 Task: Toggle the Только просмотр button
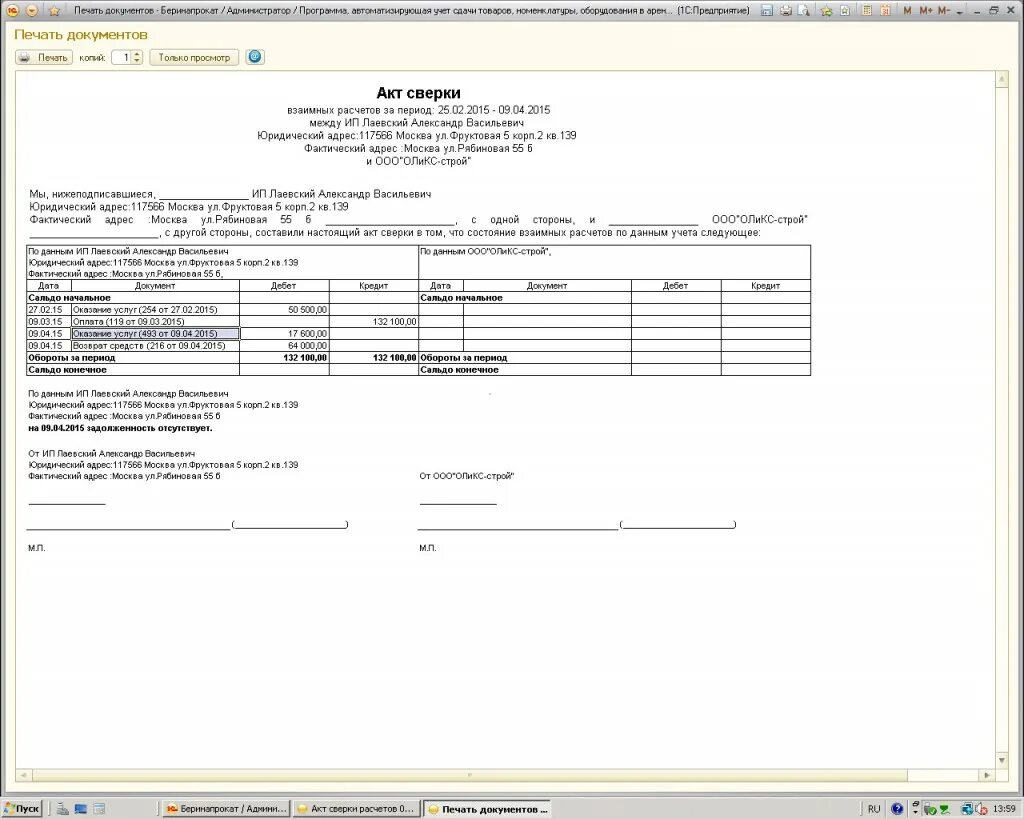click(x=194, y=57)
